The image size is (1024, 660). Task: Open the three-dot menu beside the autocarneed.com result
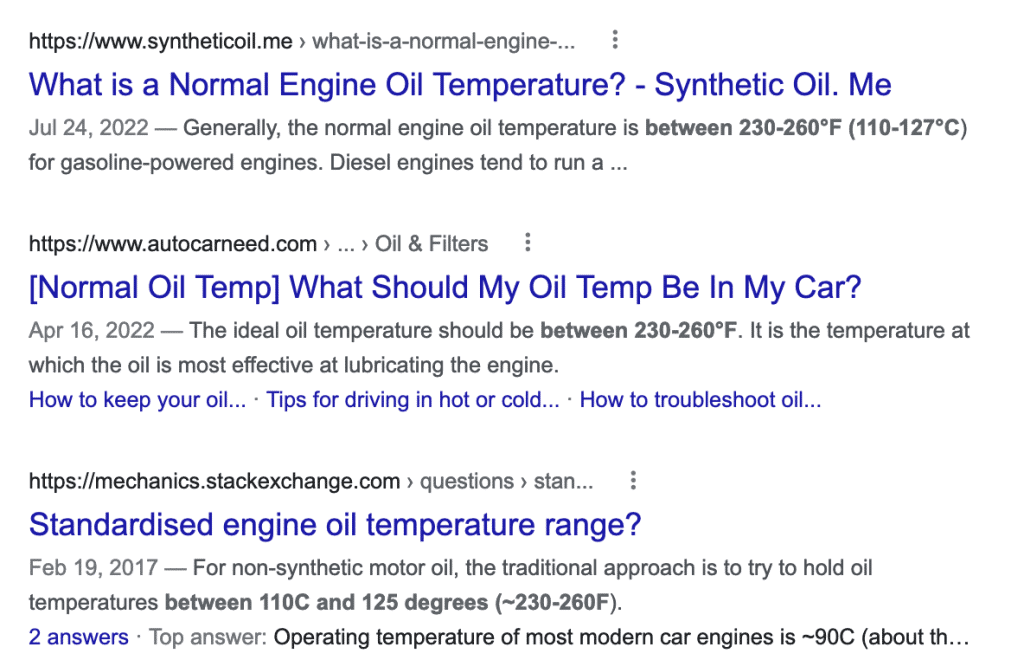(528, 243)
